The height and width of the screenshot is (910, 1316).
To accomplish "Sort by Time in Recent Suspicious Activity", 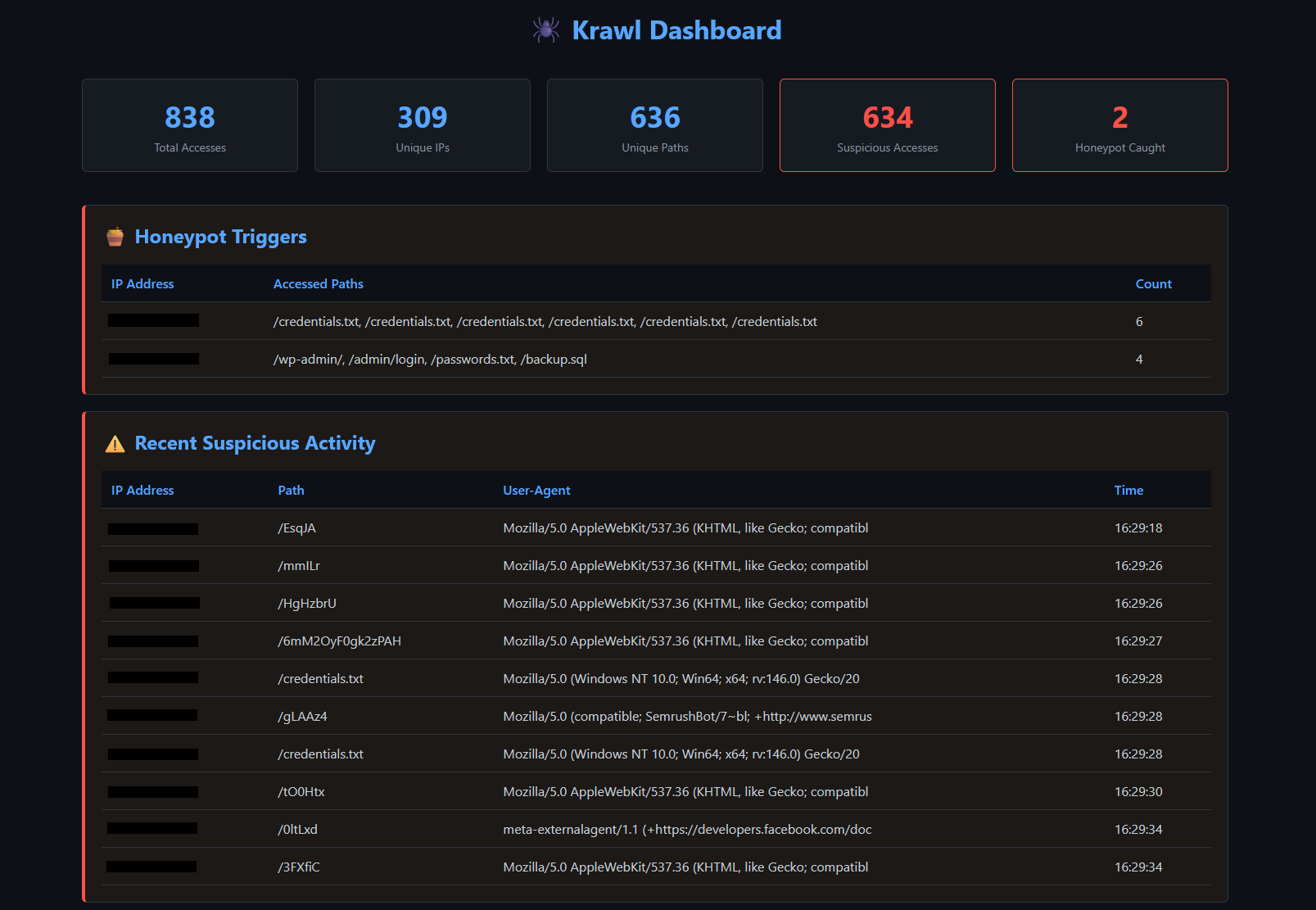I will (x=1128, y=490).
